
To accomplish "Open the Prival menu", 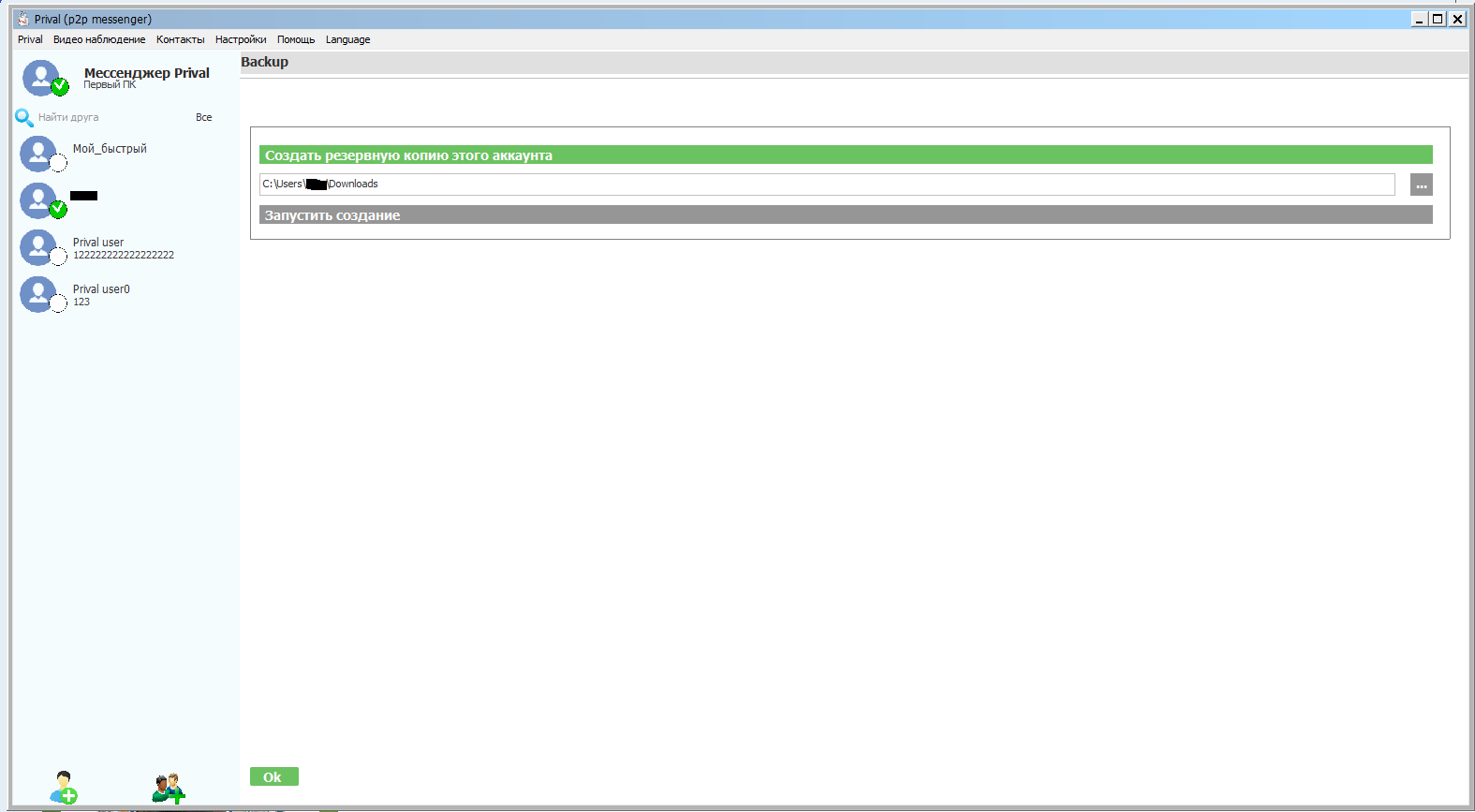I will (30, 39).
